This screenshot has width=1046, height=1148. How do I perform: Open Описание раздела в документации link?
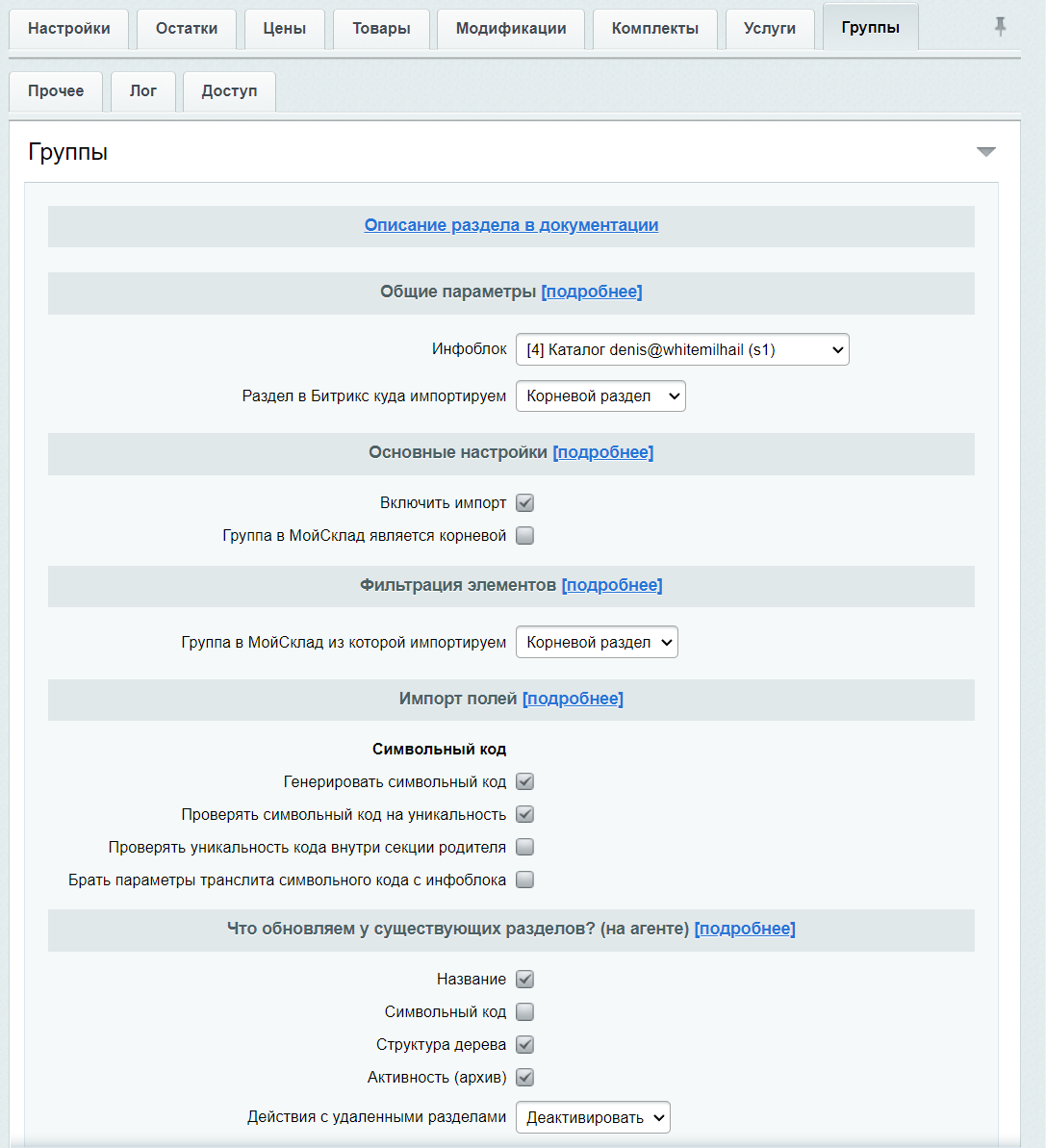(511, 225)
